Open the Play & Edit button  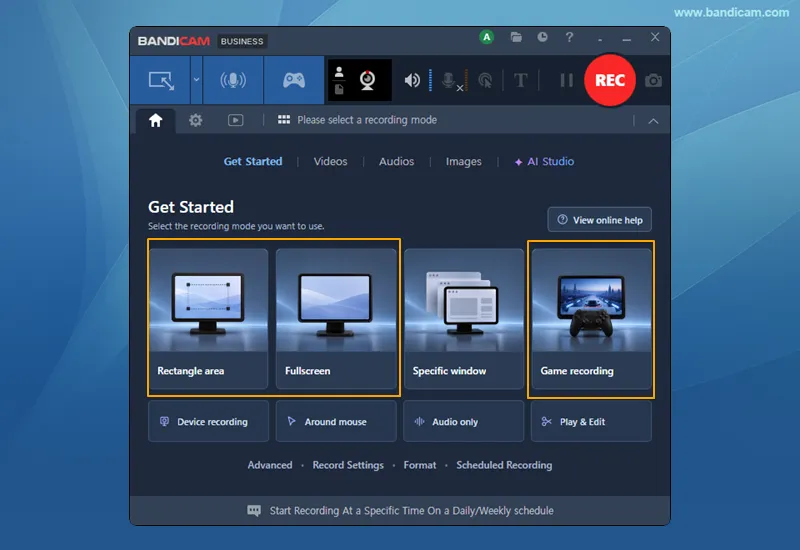click(x=591, y=421)
